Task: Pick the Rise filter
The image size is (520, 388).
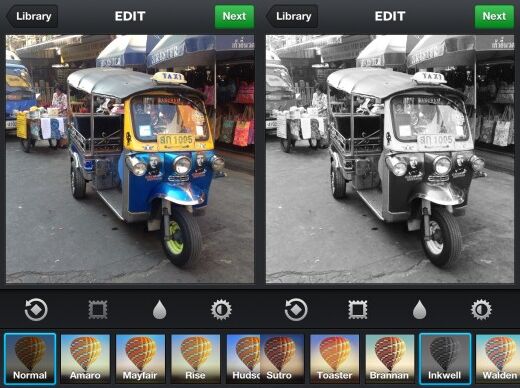Action: pyautogui.click(x=196, y=358)
